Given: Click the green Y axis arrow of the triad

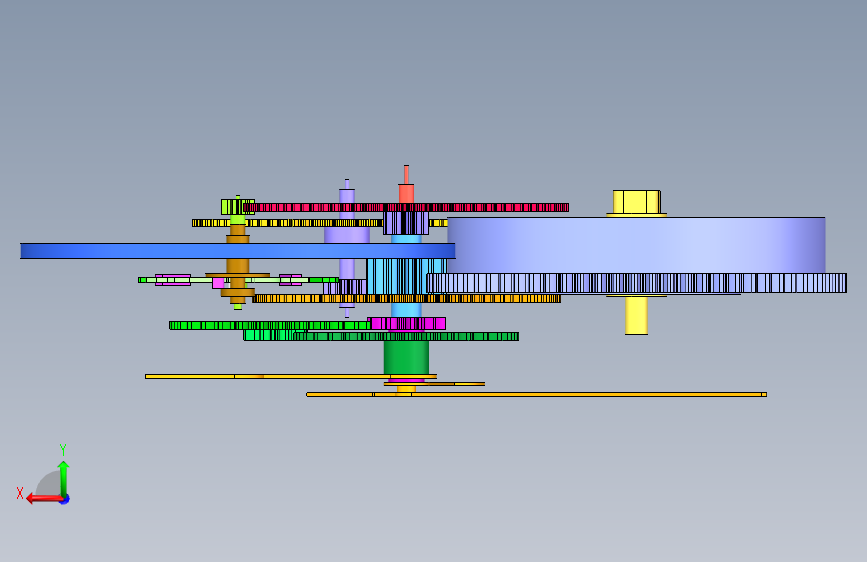Looking at the screenshot, I should click(x=64, y=479).
